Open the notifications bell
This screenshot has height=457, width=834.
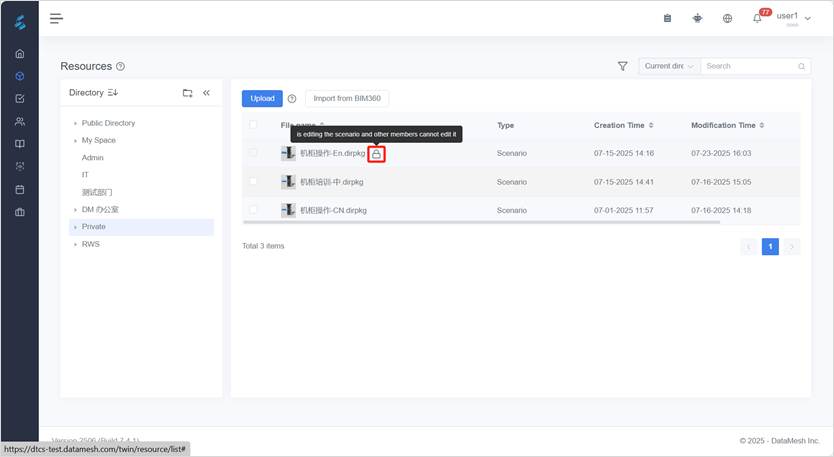point(757,18)
